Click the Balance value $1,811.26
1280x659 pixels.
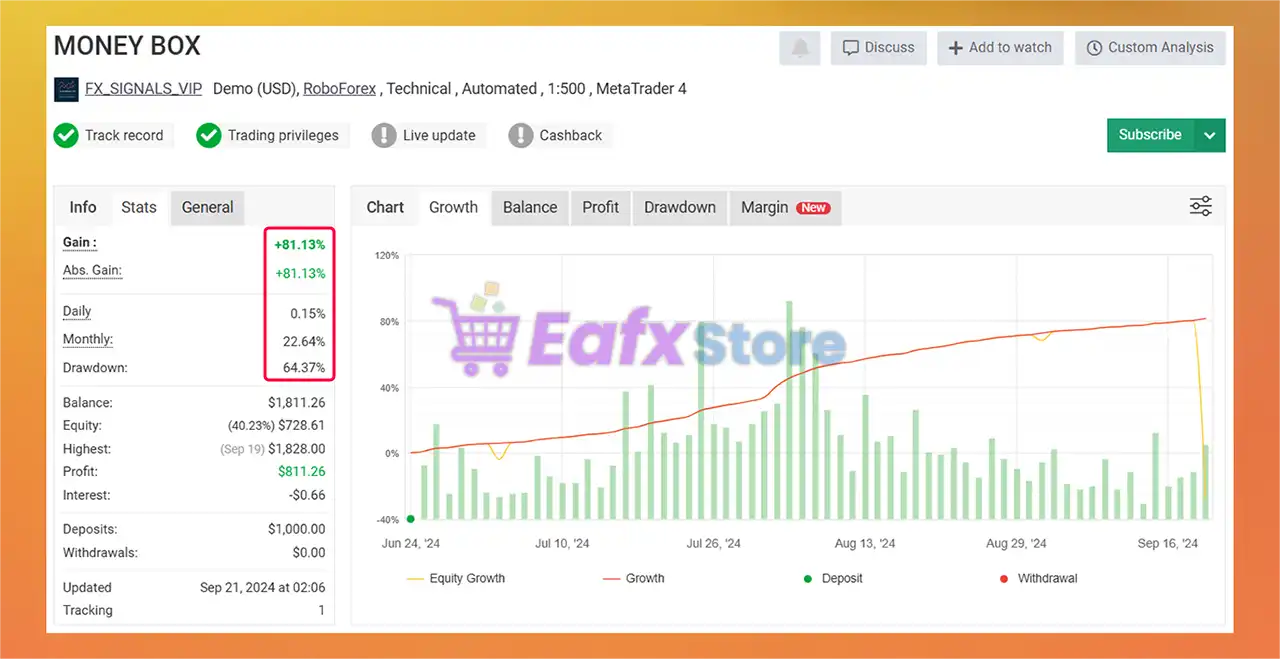296,403
